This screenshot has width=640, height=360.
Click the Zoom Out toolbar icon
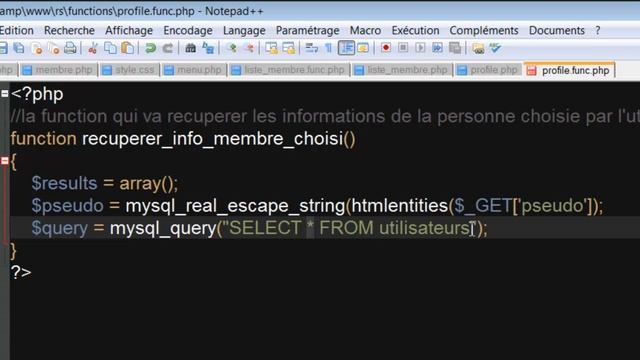click(x=249, y=48)
